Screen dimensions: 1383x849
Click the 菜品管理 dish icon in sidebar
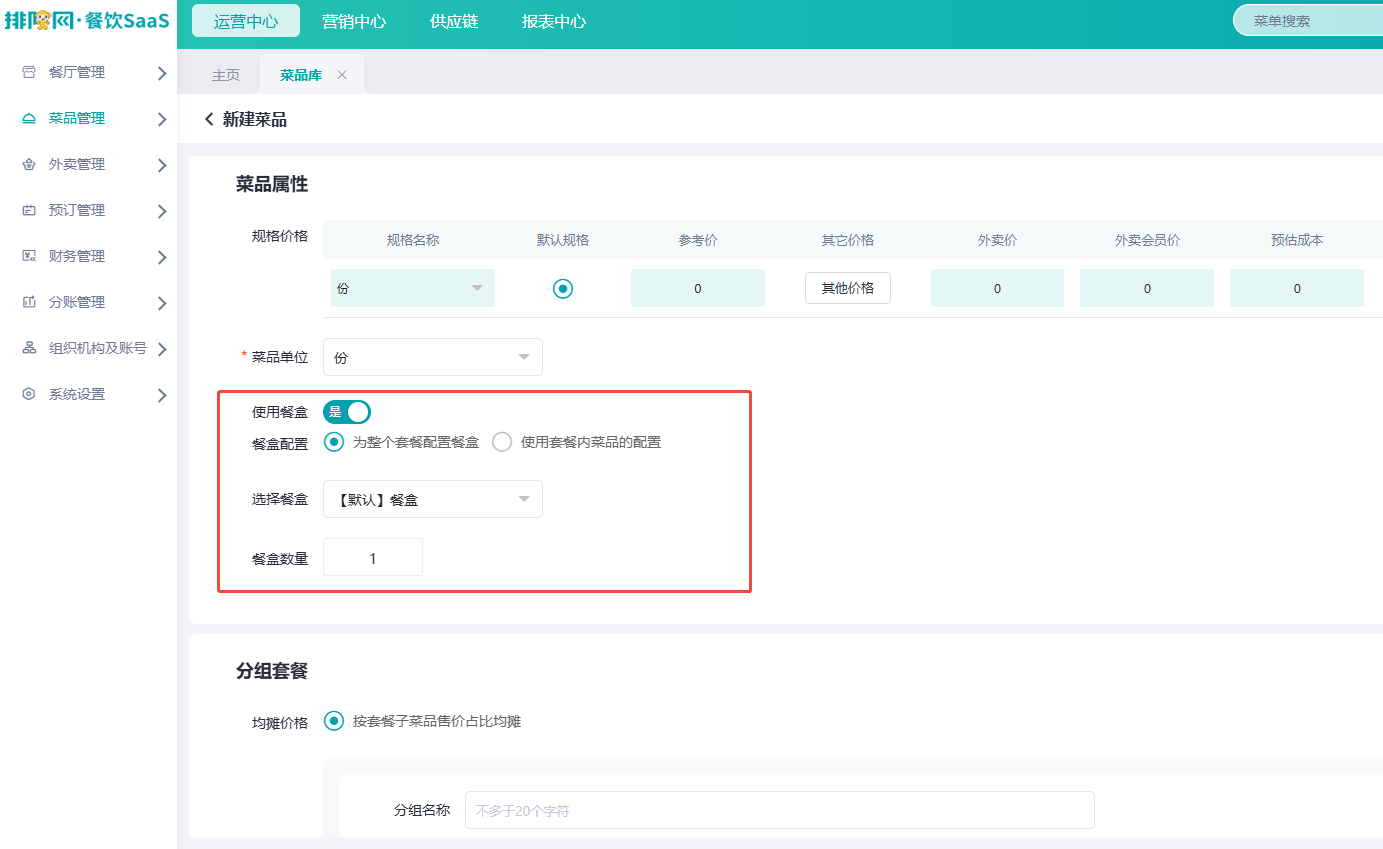(x=29, y=118)
